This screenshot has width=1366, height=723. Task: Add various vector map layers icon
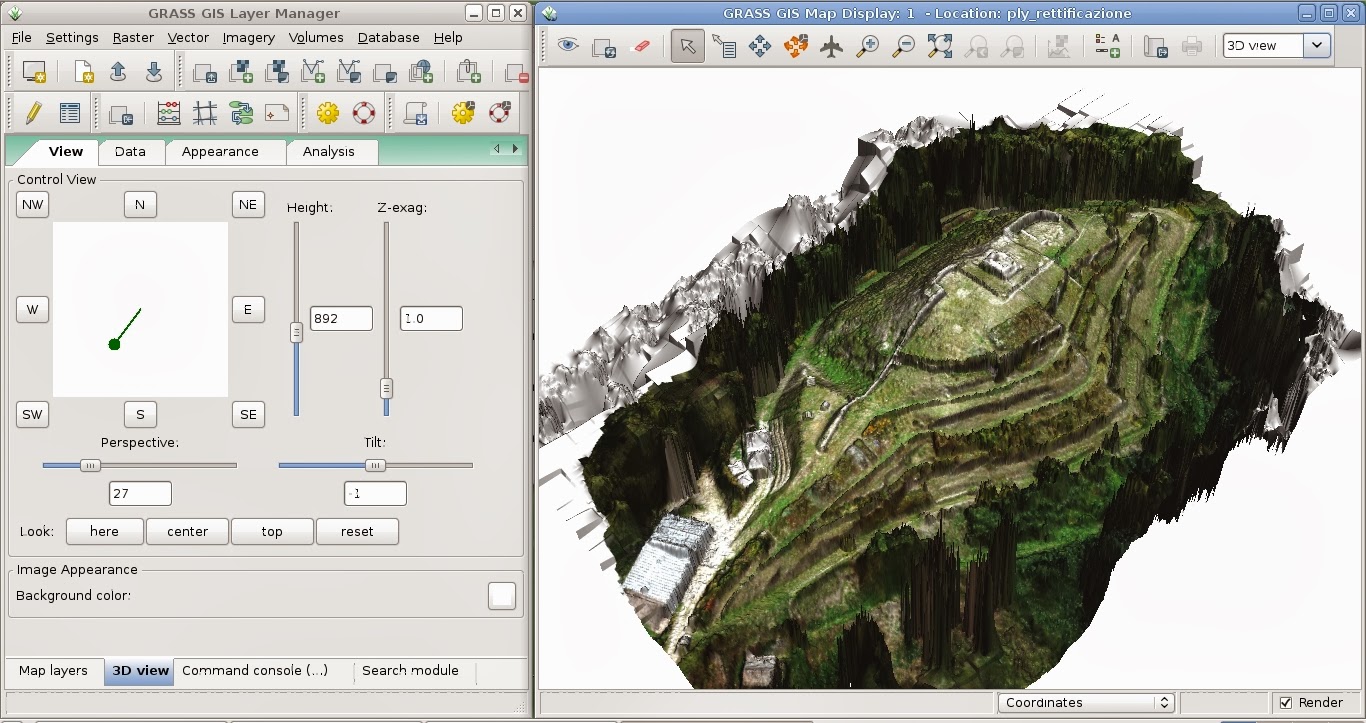point(349,72)
